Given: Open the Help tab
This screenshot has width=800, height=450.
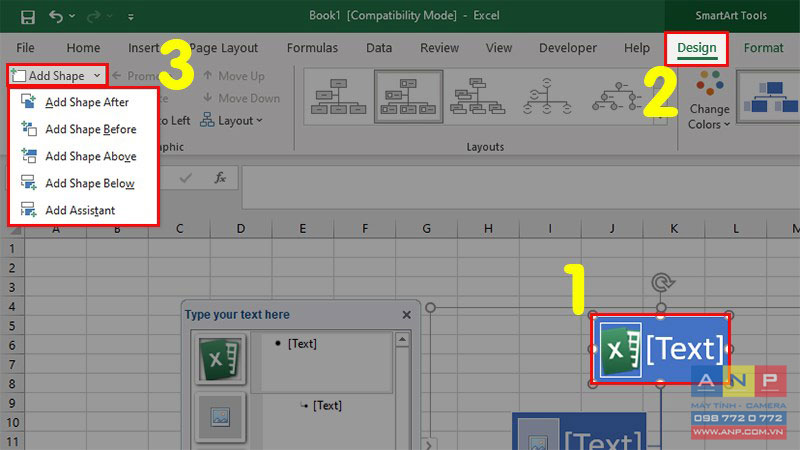Looking at the screenshot, I should [x=637, y=48].
